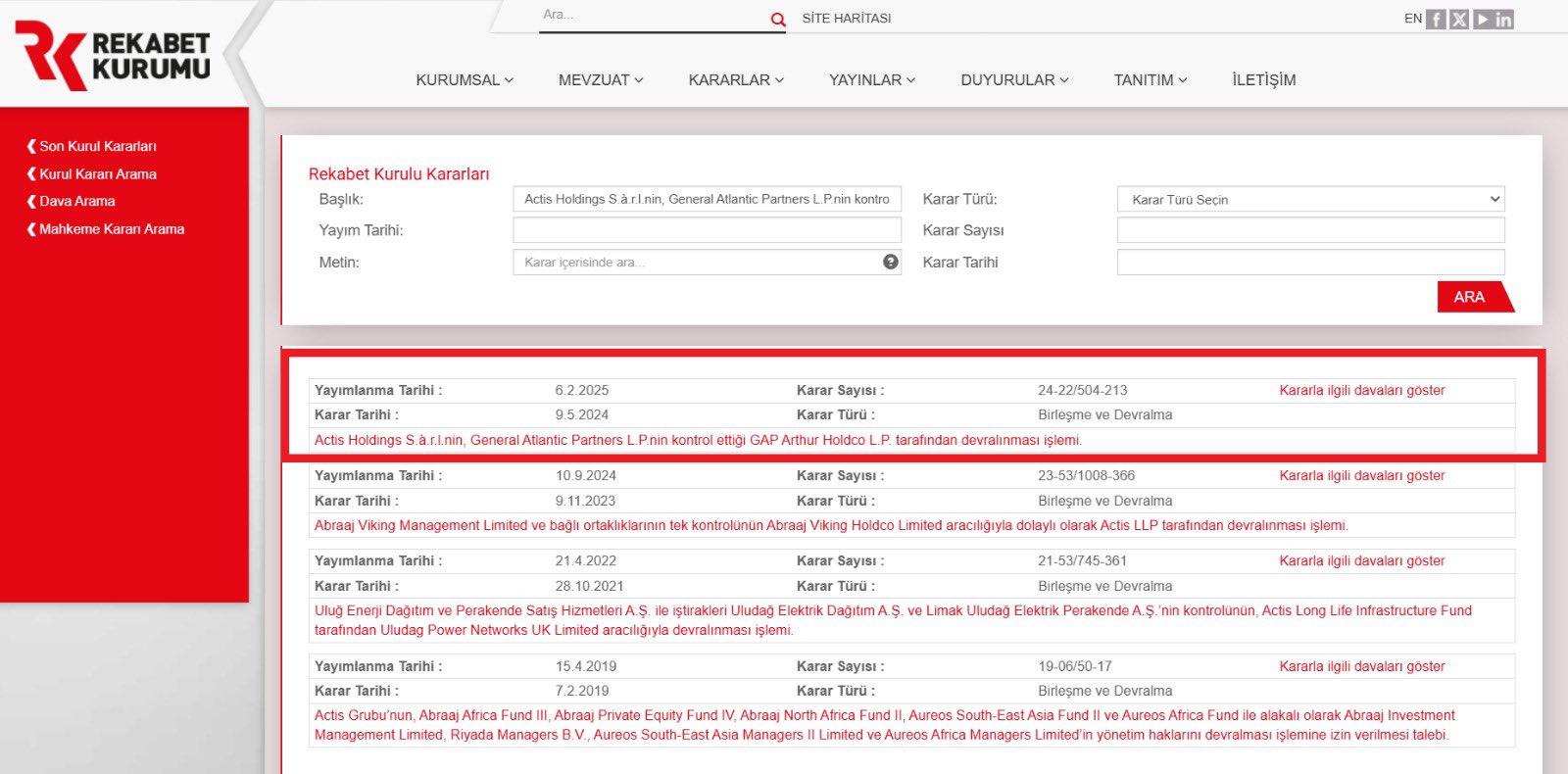
Task: Open the İLETİŞİM menu item
Action: [1263, 80]
